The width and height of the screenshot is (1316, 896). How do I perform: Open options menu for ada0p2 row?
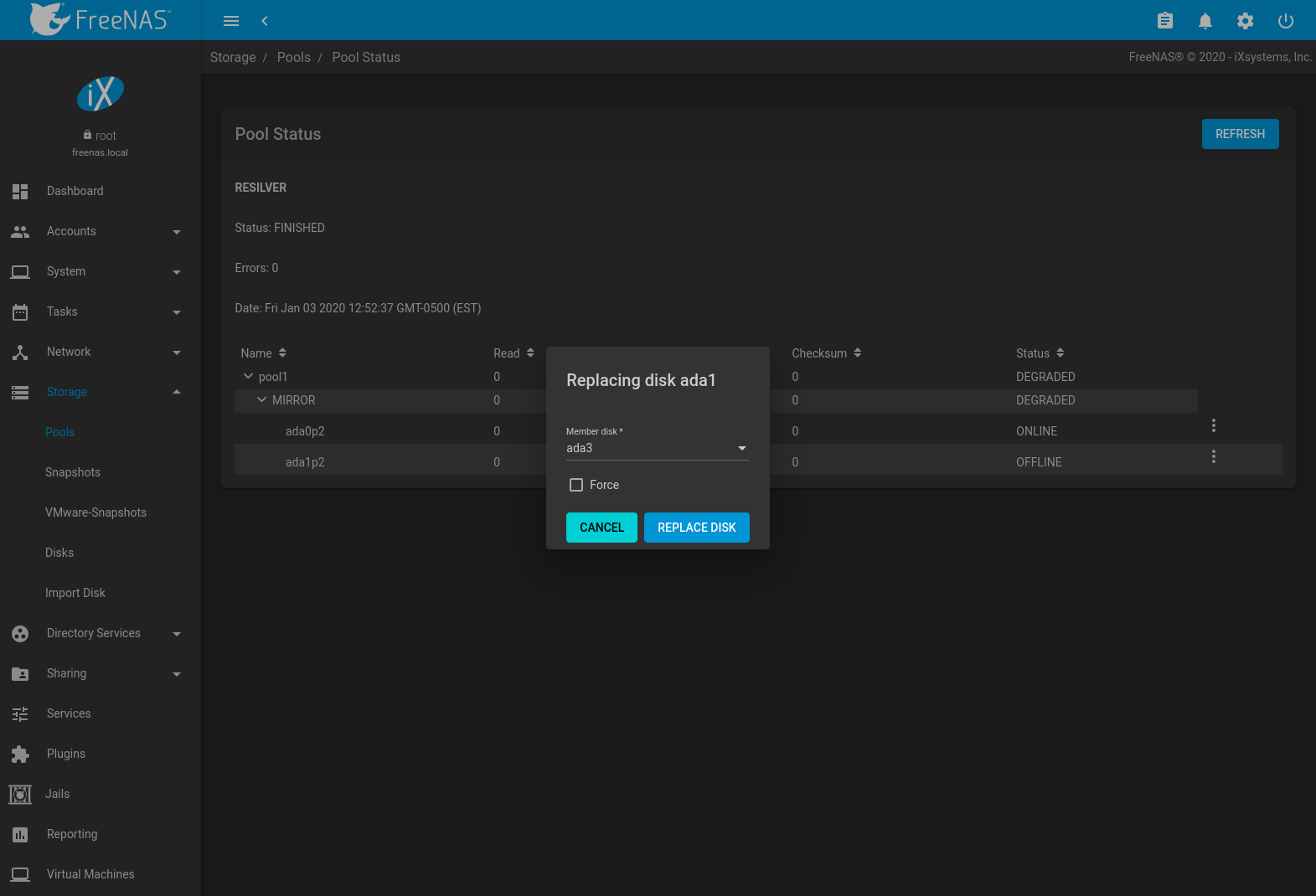[1213, 425]
